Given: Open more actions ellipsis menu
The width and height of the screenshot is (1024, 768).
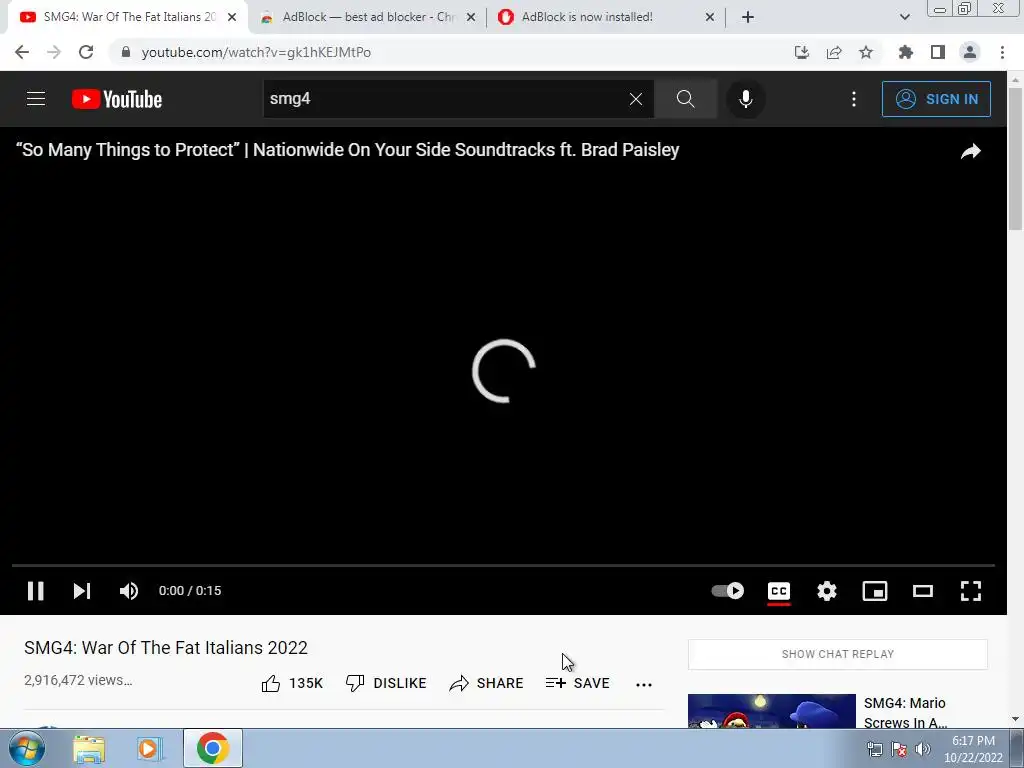Looking at the screenshot, I should click(644, 684).
